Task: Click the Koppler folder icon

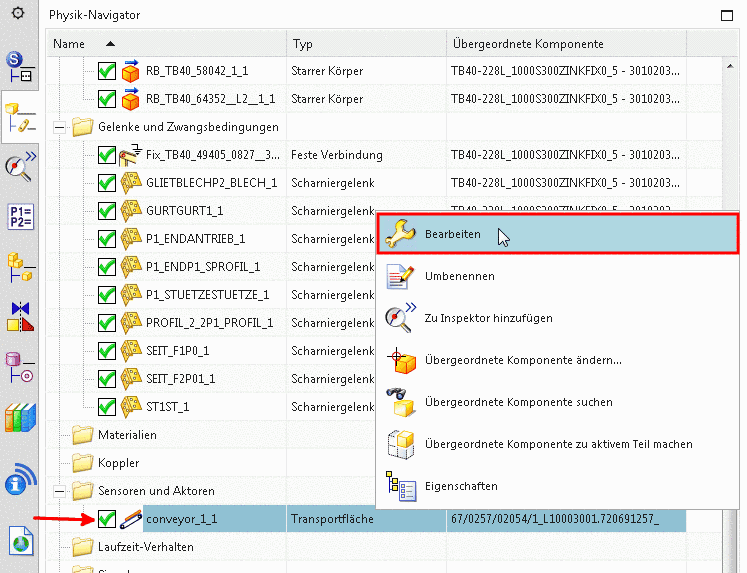Action: [x=82, y=463]
